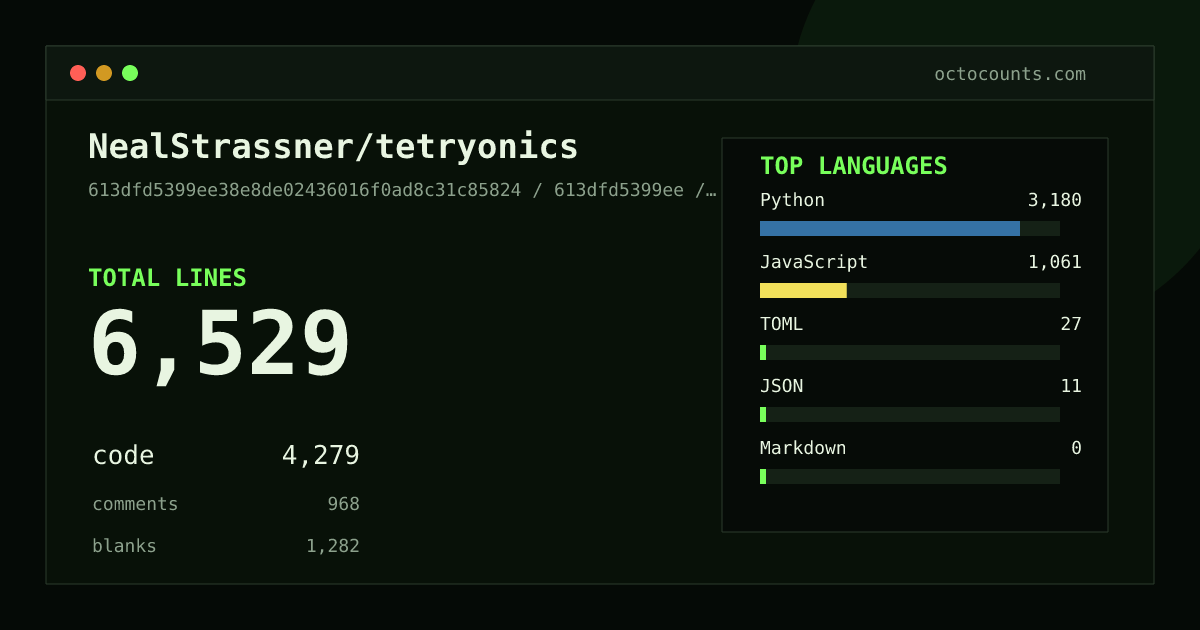Click the code value 4,279

pyautogui.click(x=320, y=456)
